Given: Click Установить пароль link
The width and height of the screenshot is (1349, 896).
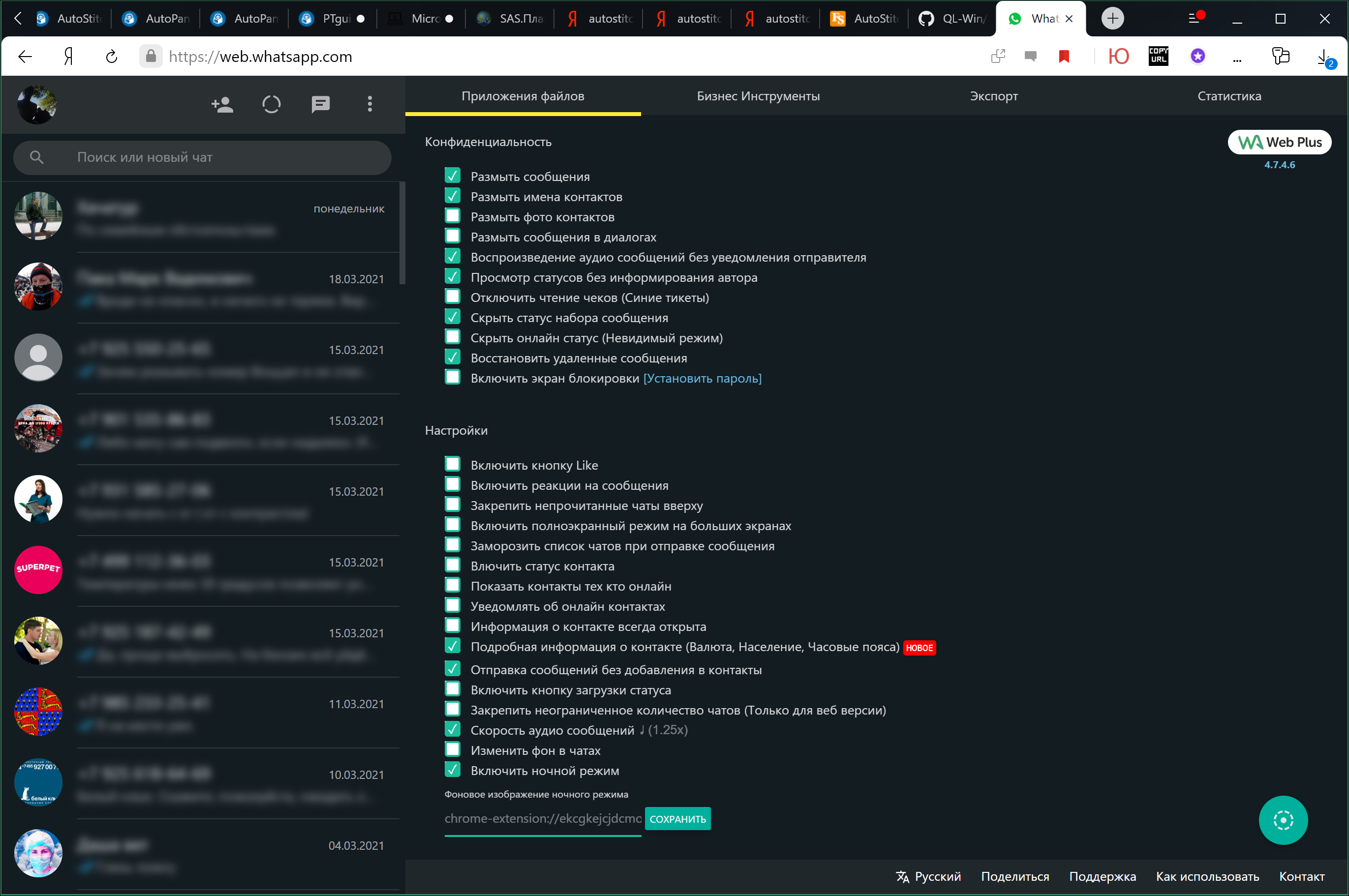Looking at the screenshot, I should 703,378.
